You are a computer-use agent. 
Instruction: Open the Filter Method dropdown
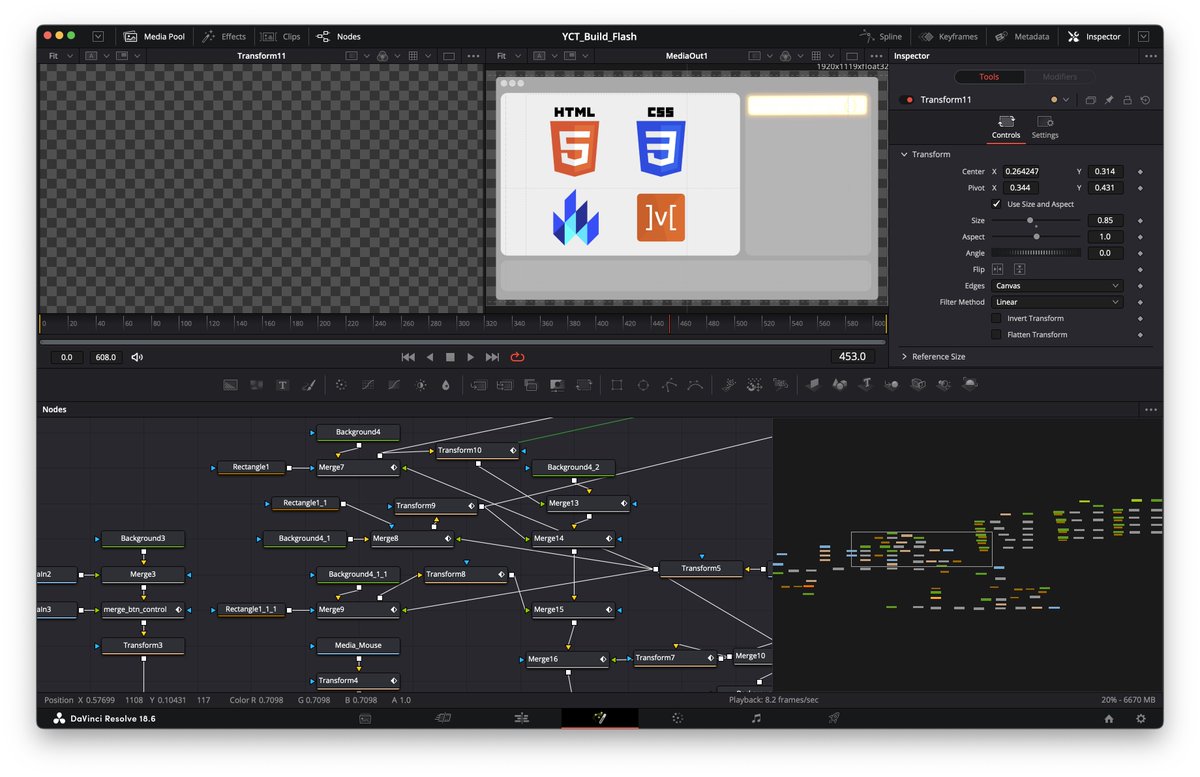1058,301
